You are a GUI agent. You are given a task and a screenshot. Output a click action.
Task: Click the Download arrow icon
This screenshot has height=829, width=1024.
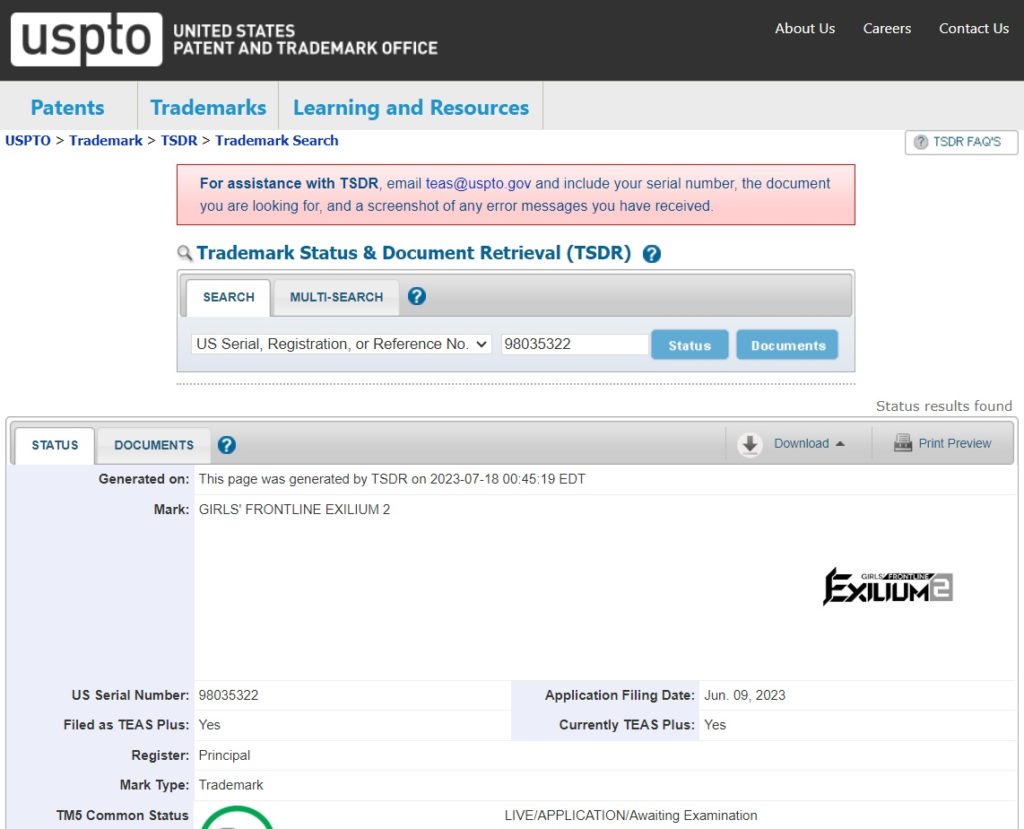click(x=750, y=444)
